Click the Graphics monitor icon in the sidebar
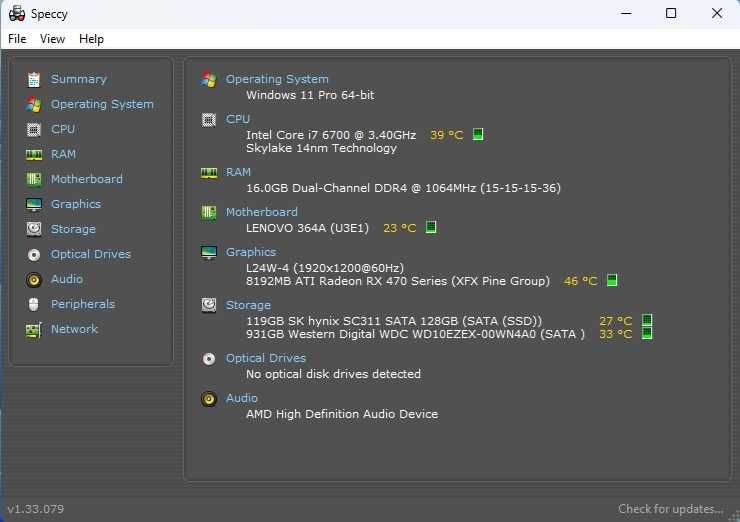740x522 pixels. click(34, 204)
